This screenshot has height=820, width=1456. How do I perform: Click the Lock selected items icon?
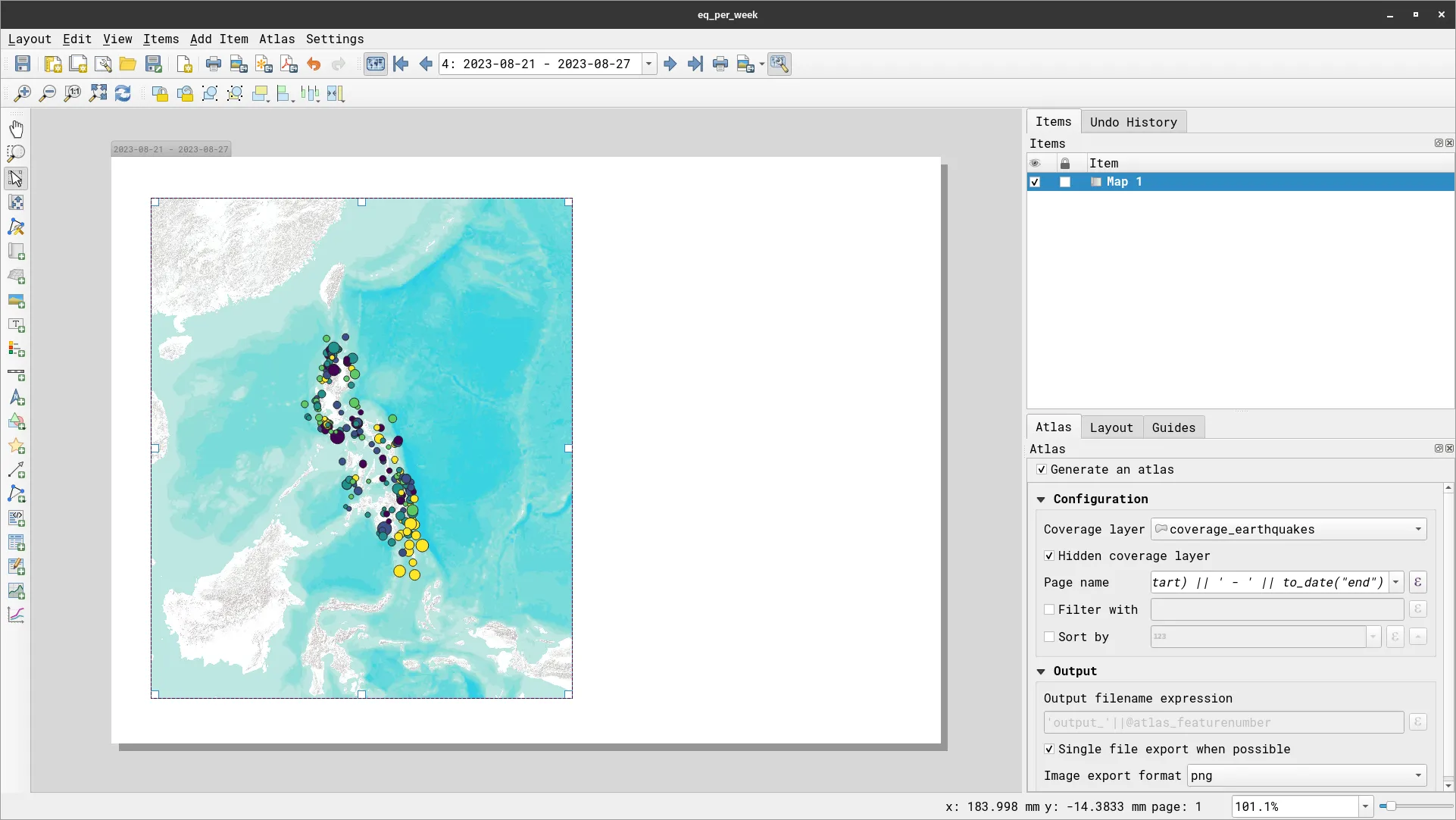160,93
